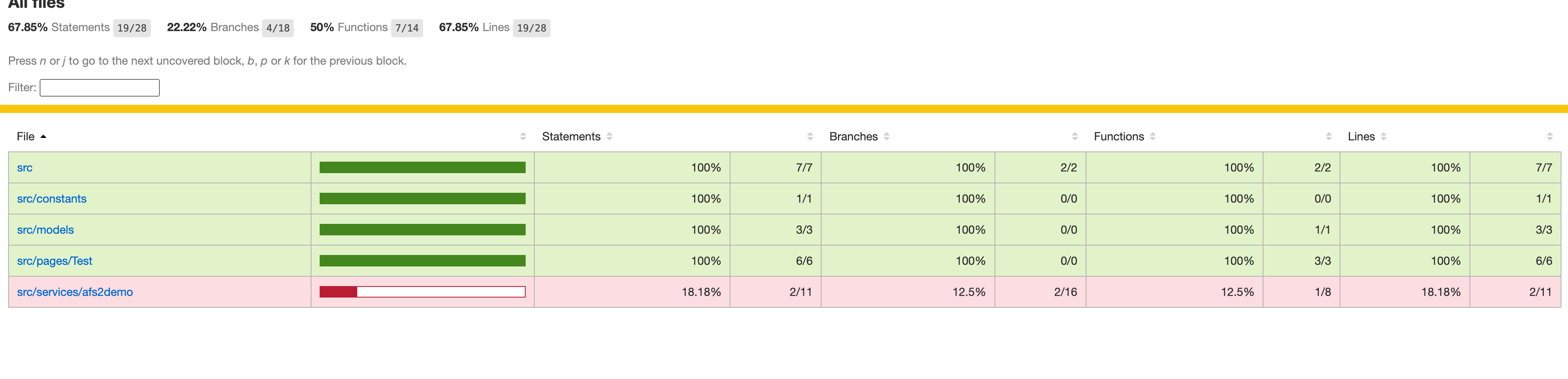Toggle the ascending sort arrow on File header
The height and width of the screenshot is (379, 1568).
click(x=43, y=137)
